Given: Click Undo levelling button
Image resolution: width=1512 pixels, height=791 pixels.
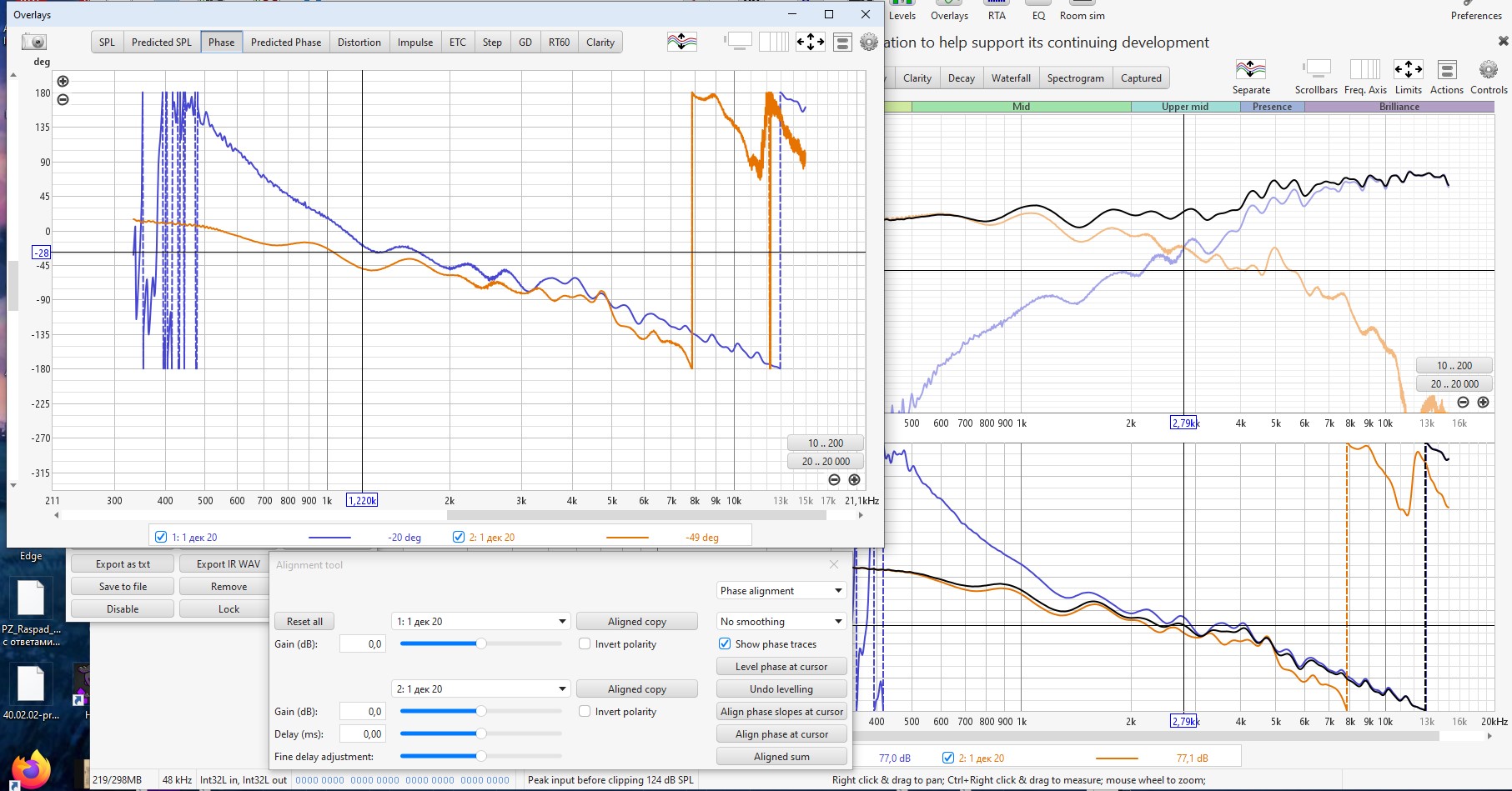Looking at the screenshot, I should point(781,688).
